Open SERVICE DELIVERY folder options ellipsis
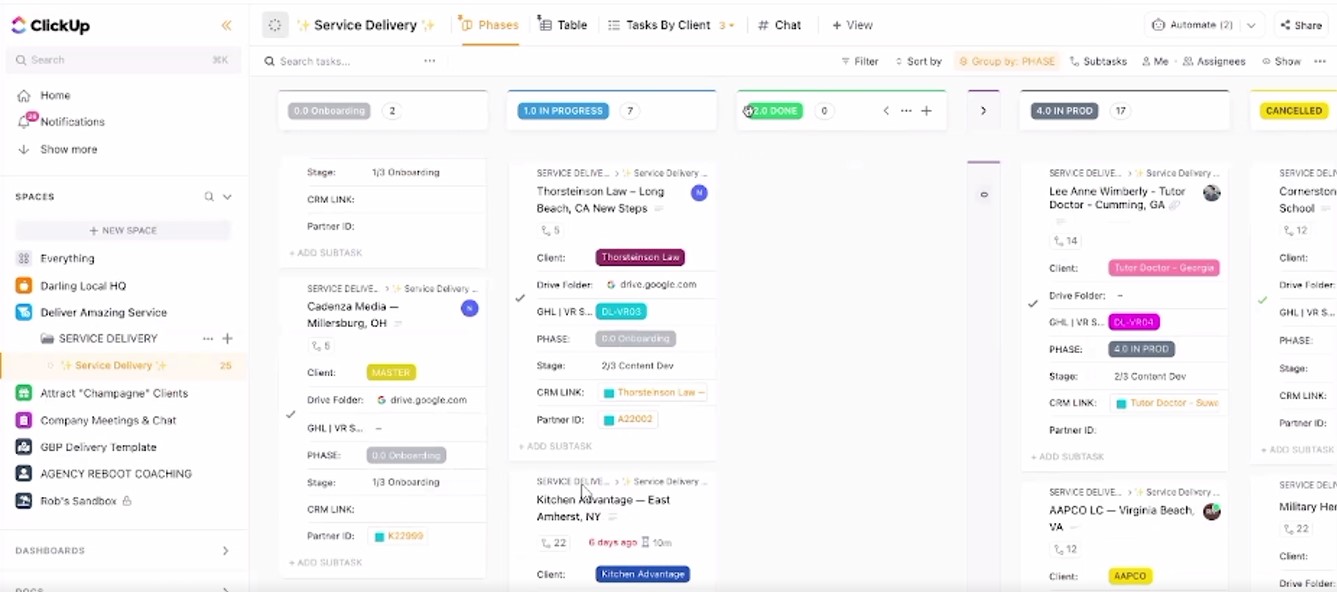Image resolution: width=1337 pixels, height=592 pixels. point(207,338)
